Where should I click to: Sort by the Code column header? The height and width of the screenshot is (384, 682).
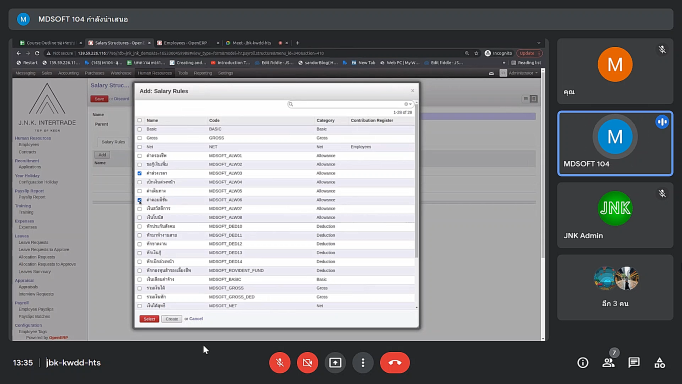pyautogui.click(x=214, y=120)
